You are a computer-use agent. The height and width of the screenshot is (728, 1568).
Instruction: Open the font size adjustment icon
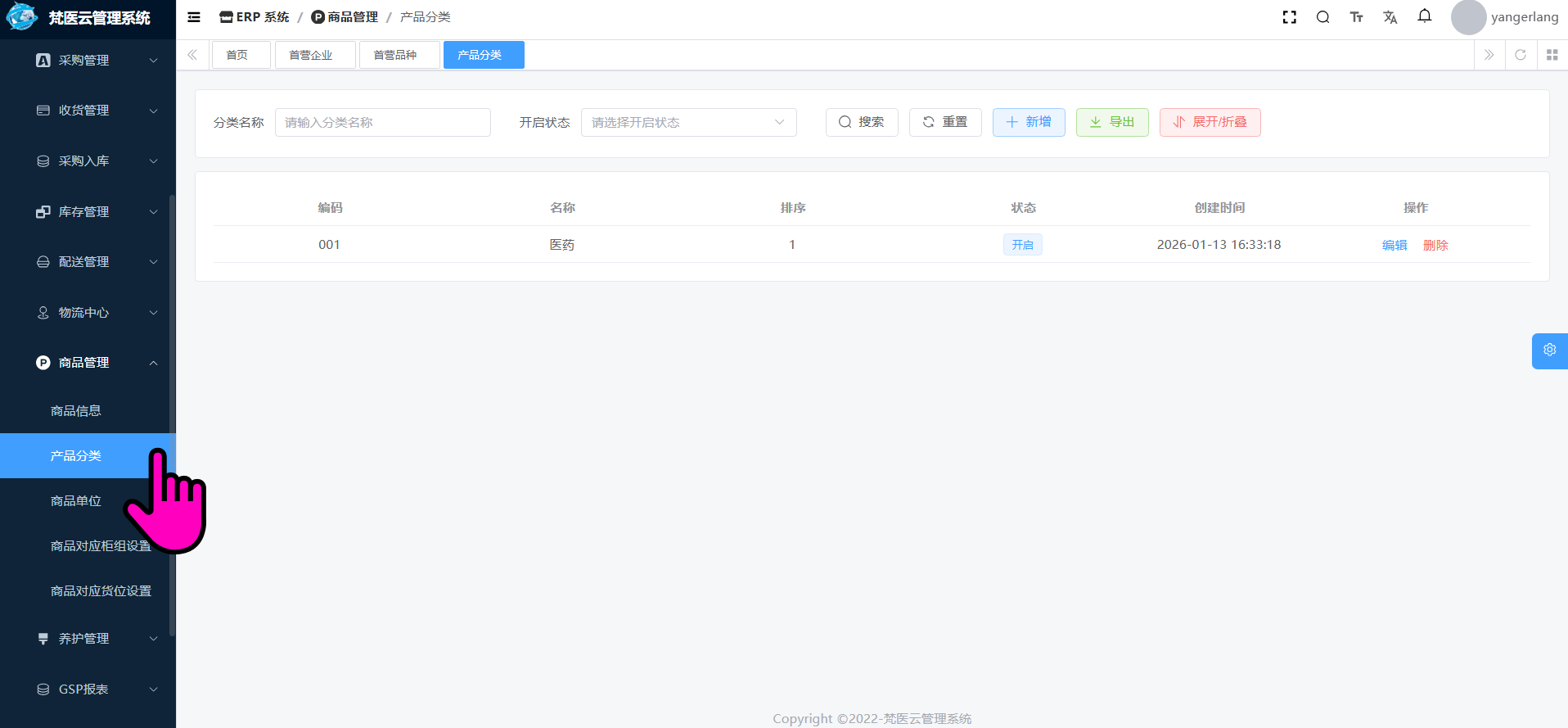pos(1356,17)
